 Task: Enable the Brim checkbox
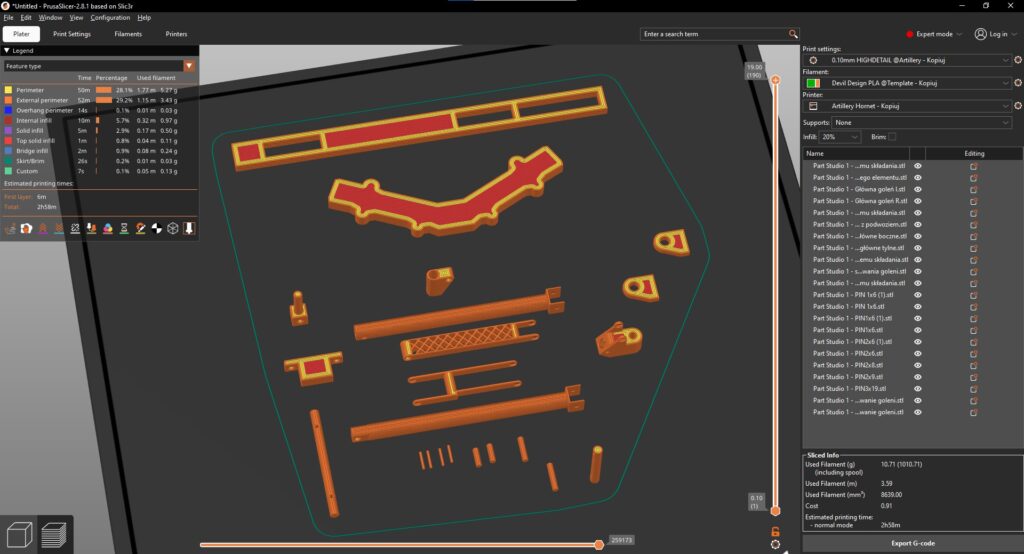point(891,137)
